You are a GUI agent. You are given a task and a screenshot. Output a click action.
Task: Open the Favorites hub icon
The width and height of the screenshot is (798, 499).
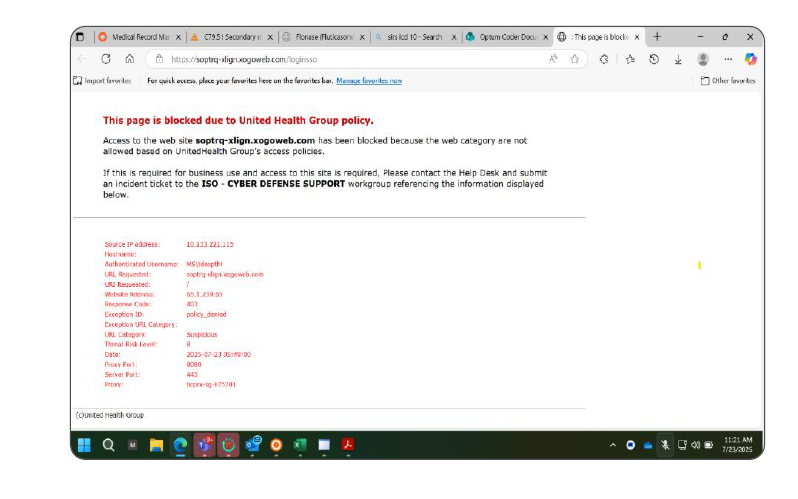click(x=630, y=59)
